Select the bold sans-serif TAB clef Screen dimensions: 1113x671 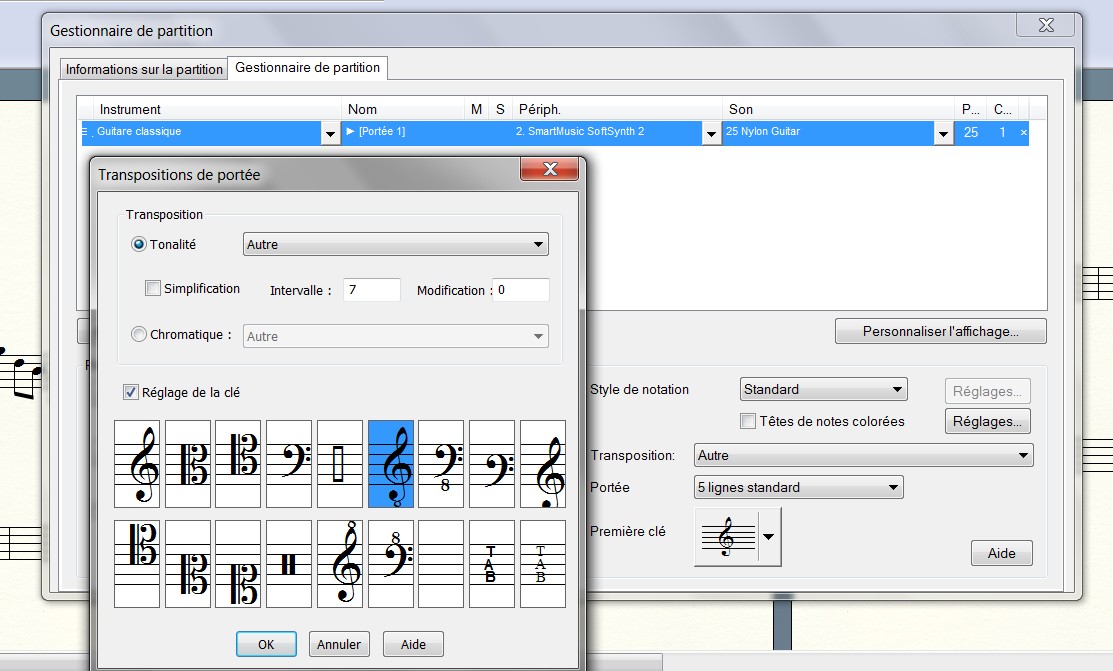[491, 564]
